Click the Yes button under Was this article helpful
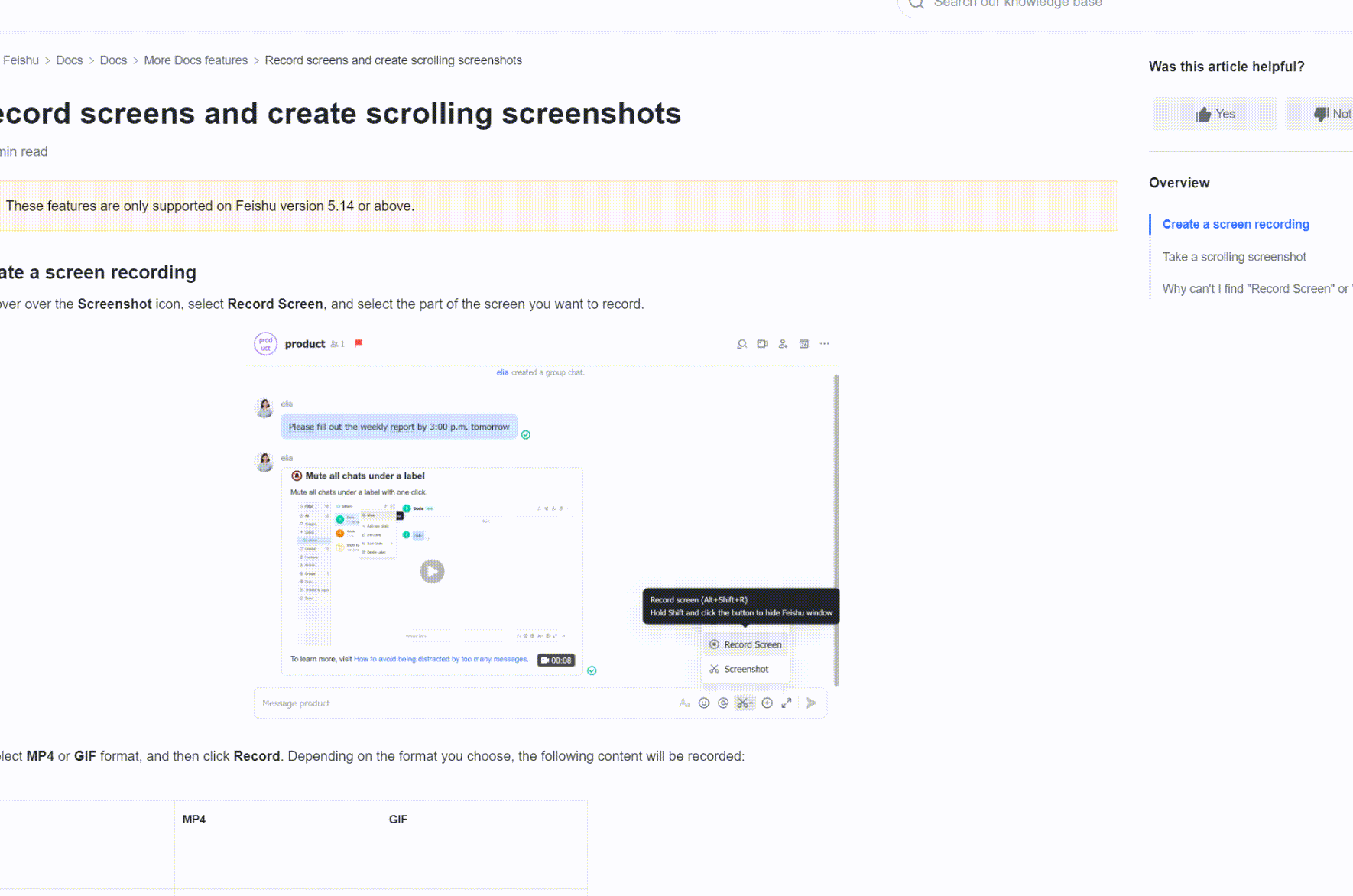This screenshot has height=896, width=1353. 1214,113
